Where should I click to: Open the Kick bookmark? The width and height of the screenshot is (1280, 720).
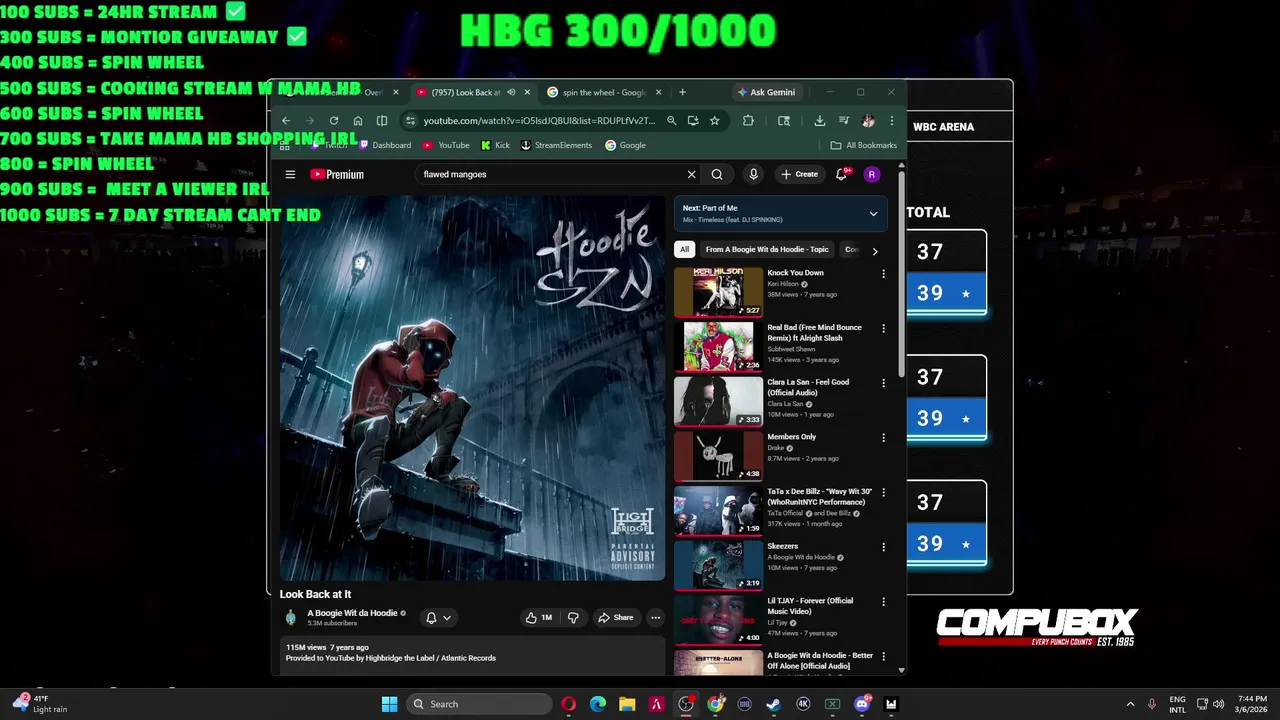point(495,145)
